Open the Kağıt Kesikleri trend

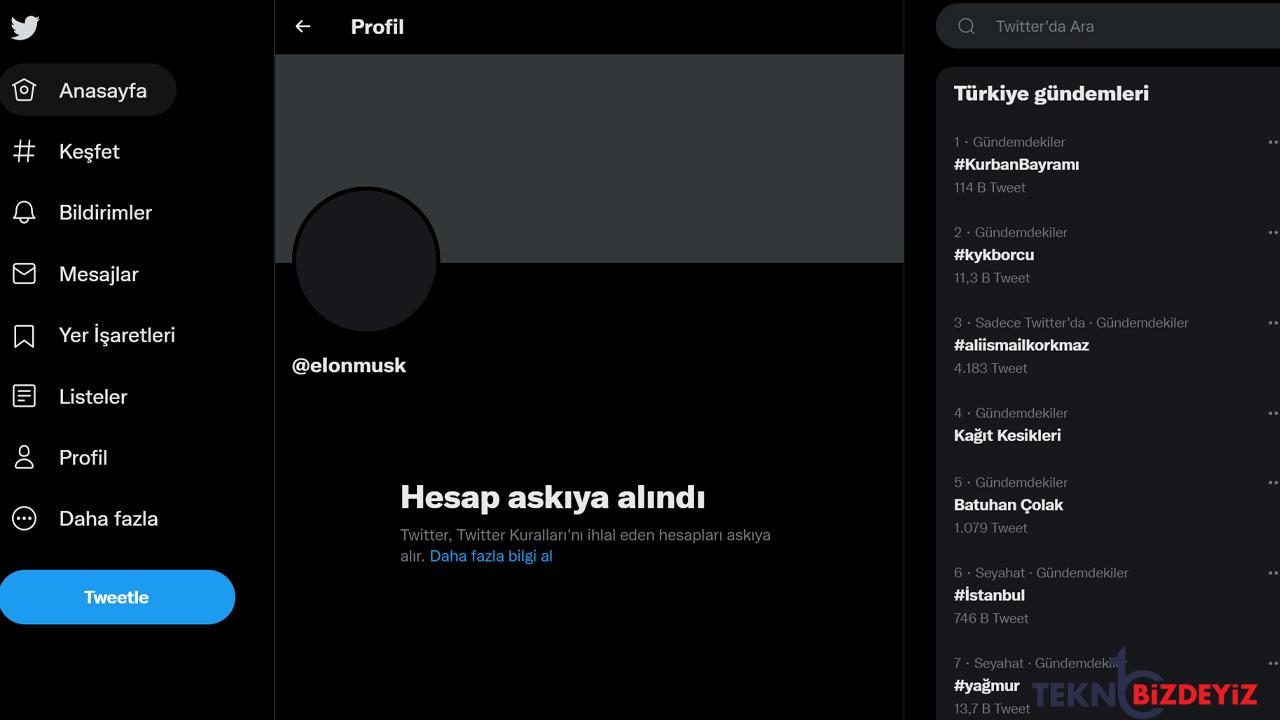pyautogui.click(x=1007, y=435)
